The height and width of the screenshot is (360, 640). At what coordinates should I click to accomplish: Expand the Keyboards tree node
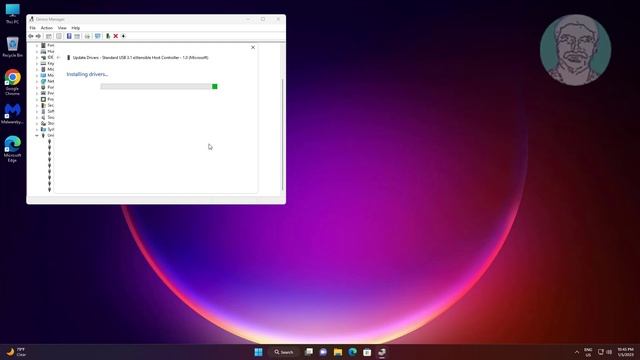pos(37,64)
